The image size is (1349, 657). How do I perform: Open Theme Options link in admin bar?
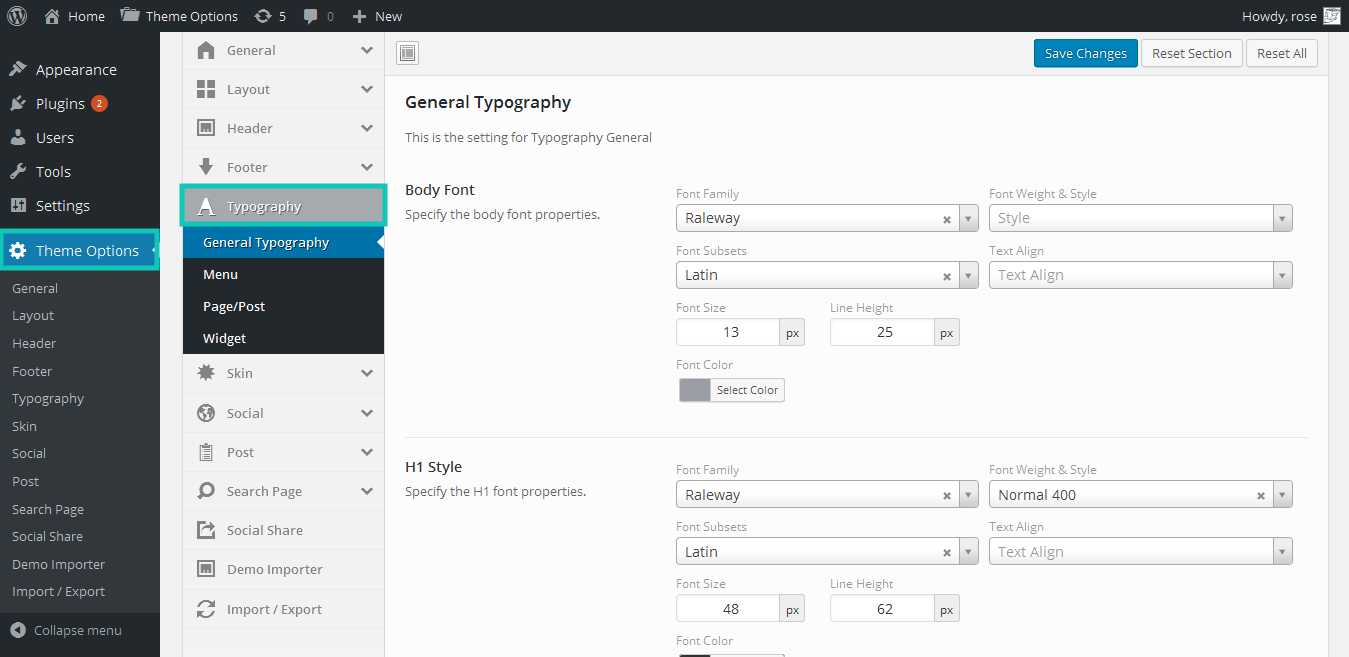[x=179, y=16]
